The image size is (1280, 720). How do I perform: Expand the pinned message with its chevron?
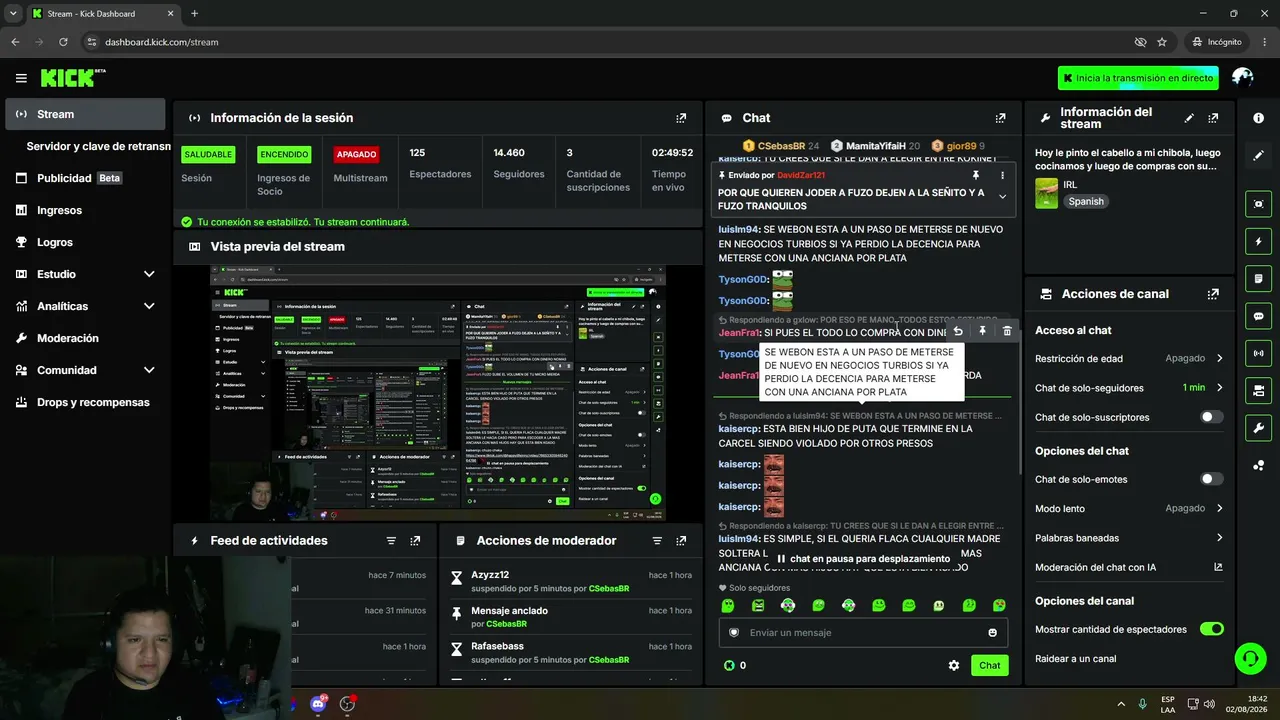[x=1002, y=197]
